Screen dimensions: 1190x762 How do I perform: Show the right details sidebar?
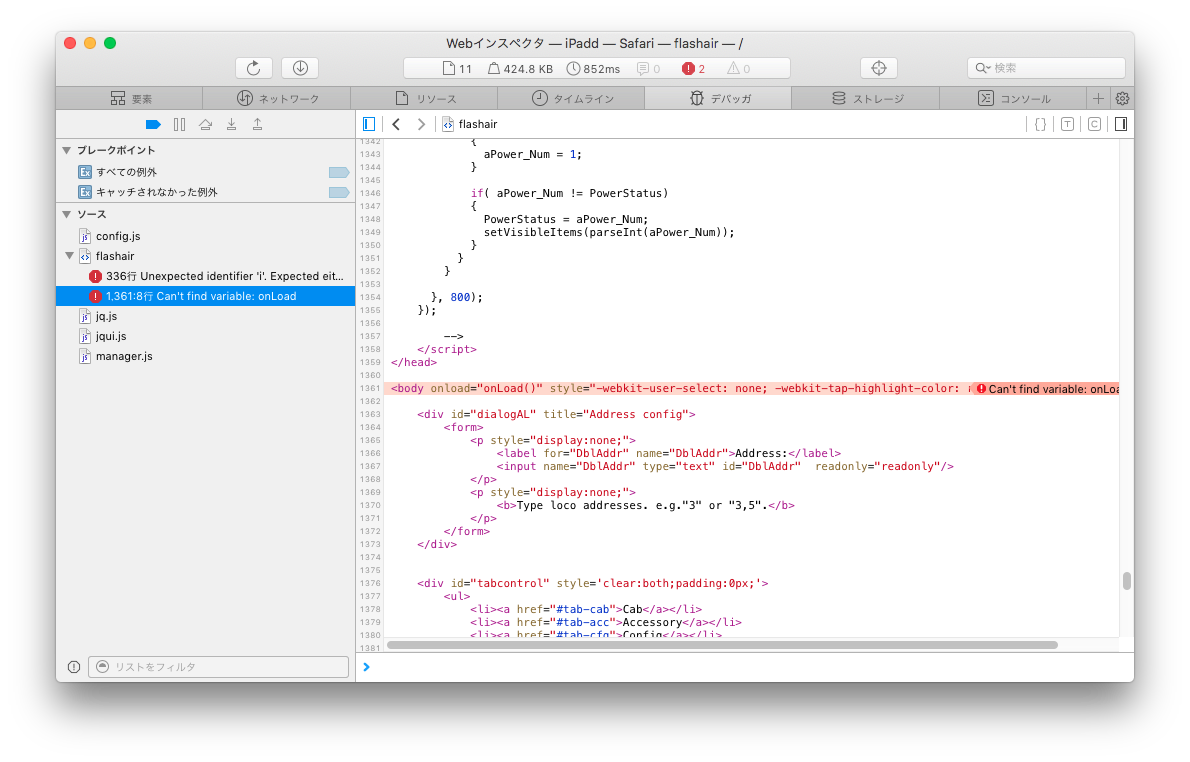[1121, 124]
